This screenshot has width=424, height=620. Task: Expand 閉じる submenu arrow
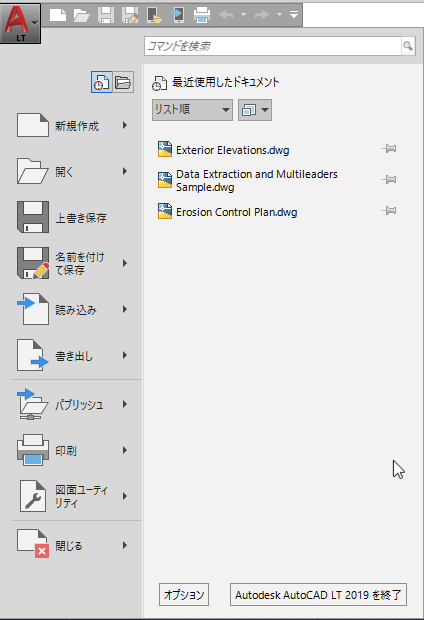coord(125,545)
